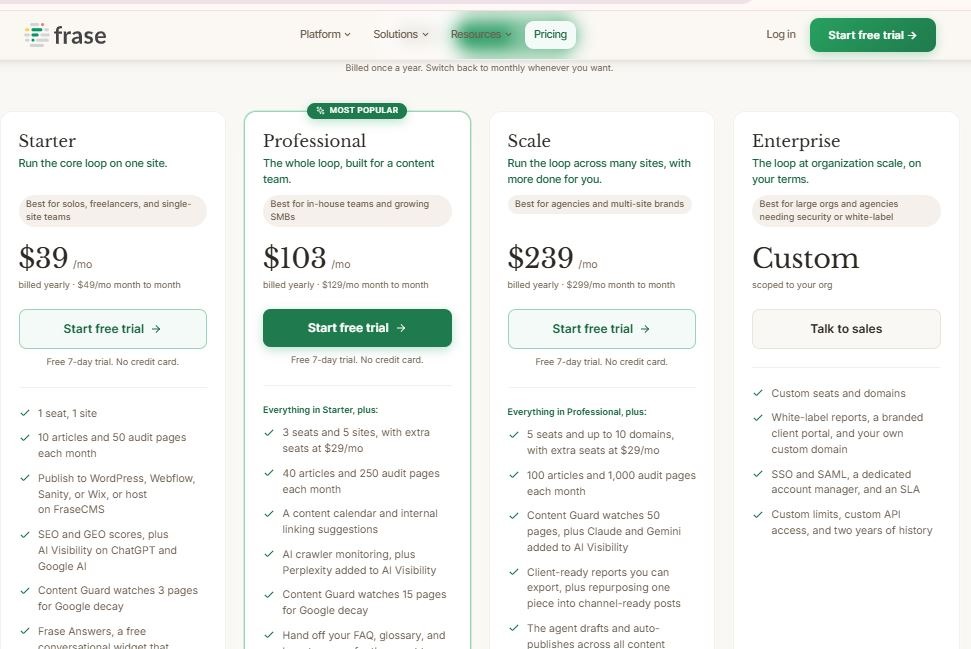Expand the Resources menu chevron

(508, 35)
